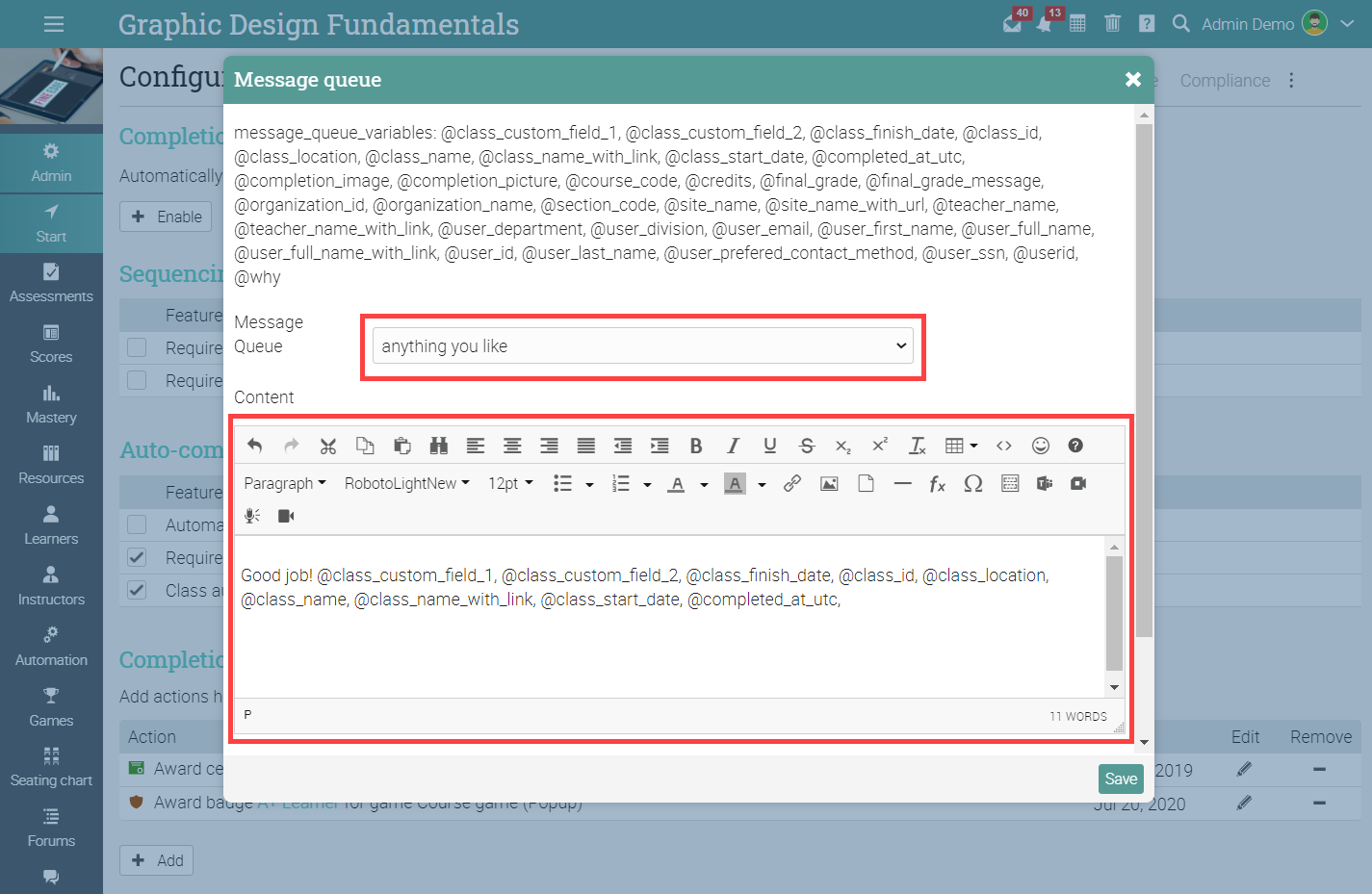Toggle bold formatting

(696, 446)
